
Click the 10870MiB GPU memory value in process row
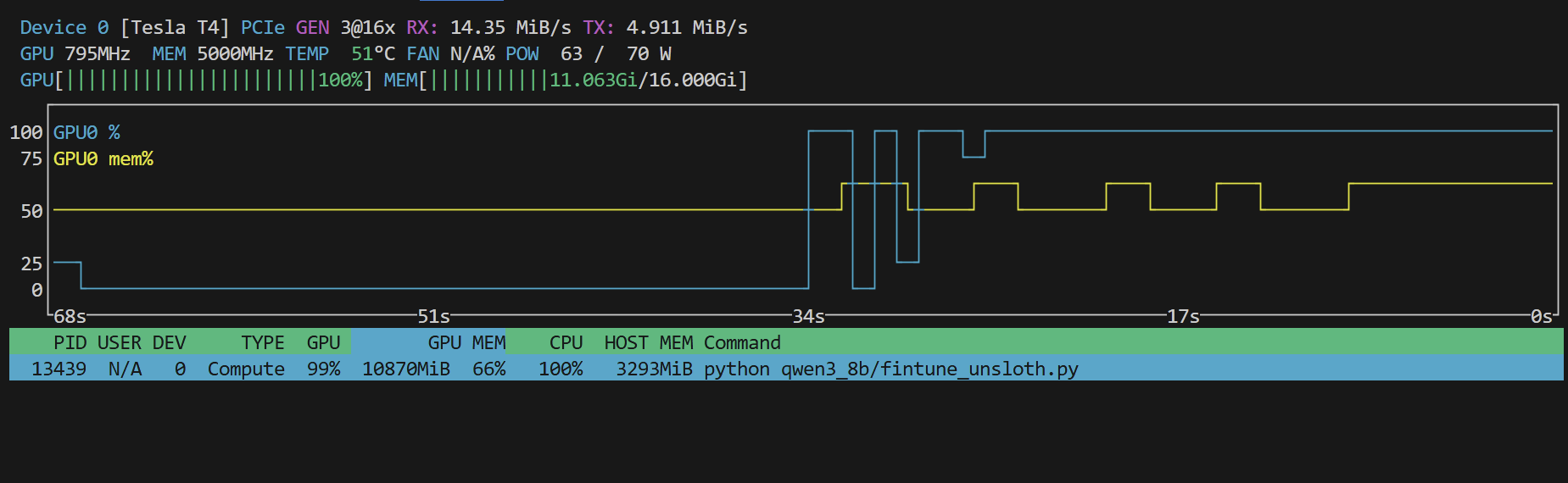click(405, 369)
